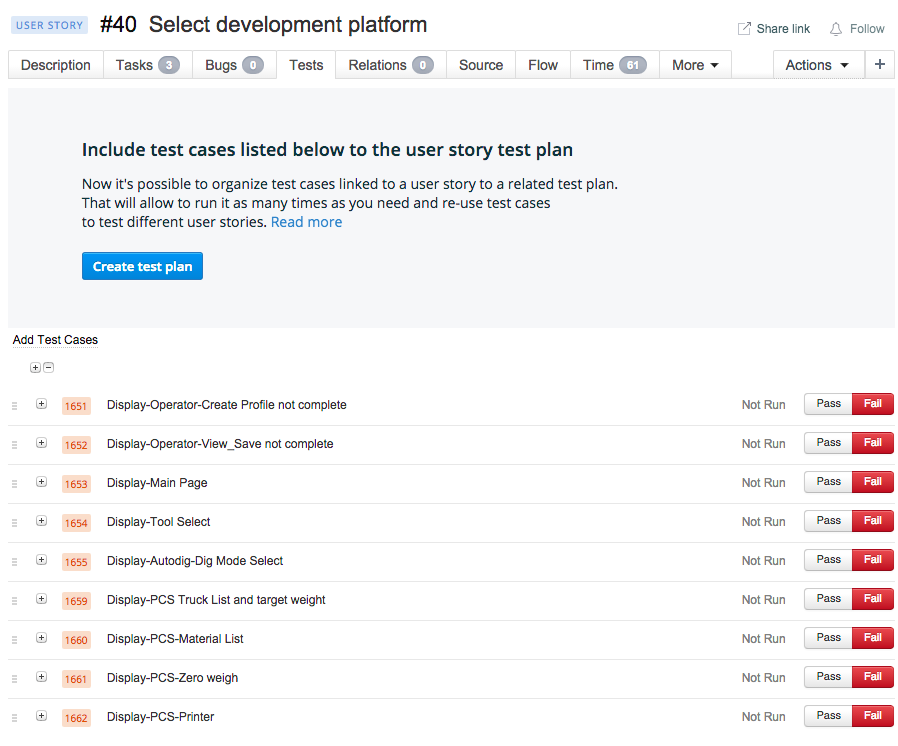Click the Share link icon

(x=743, y=29)
